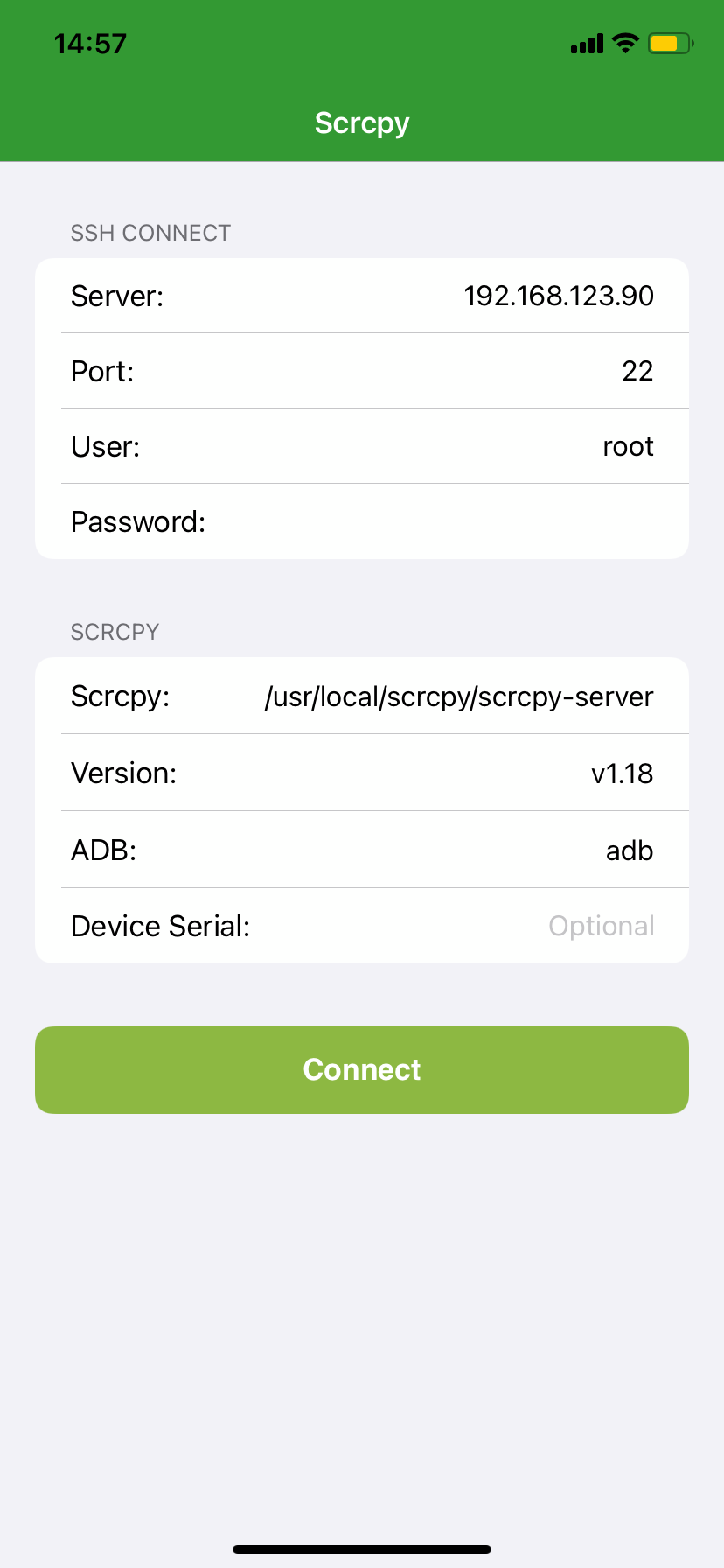Tap the Scrcpy path /usr/local/scrcpy/scrcpy-server

pyautogui.click(x=459, y=695)
